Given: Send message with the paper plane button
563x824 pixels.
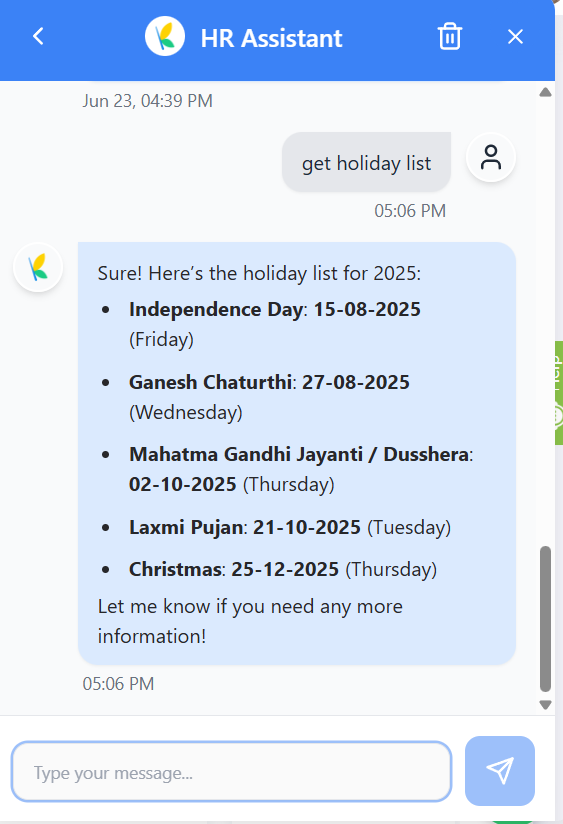Looking at the screenshot, I should point(500,770).
